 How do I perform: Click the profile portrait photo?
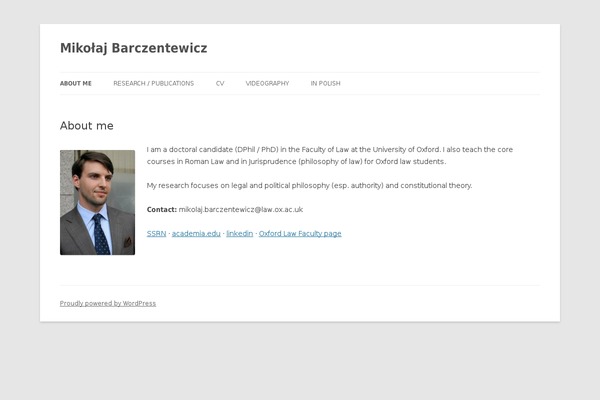(97, 202)
